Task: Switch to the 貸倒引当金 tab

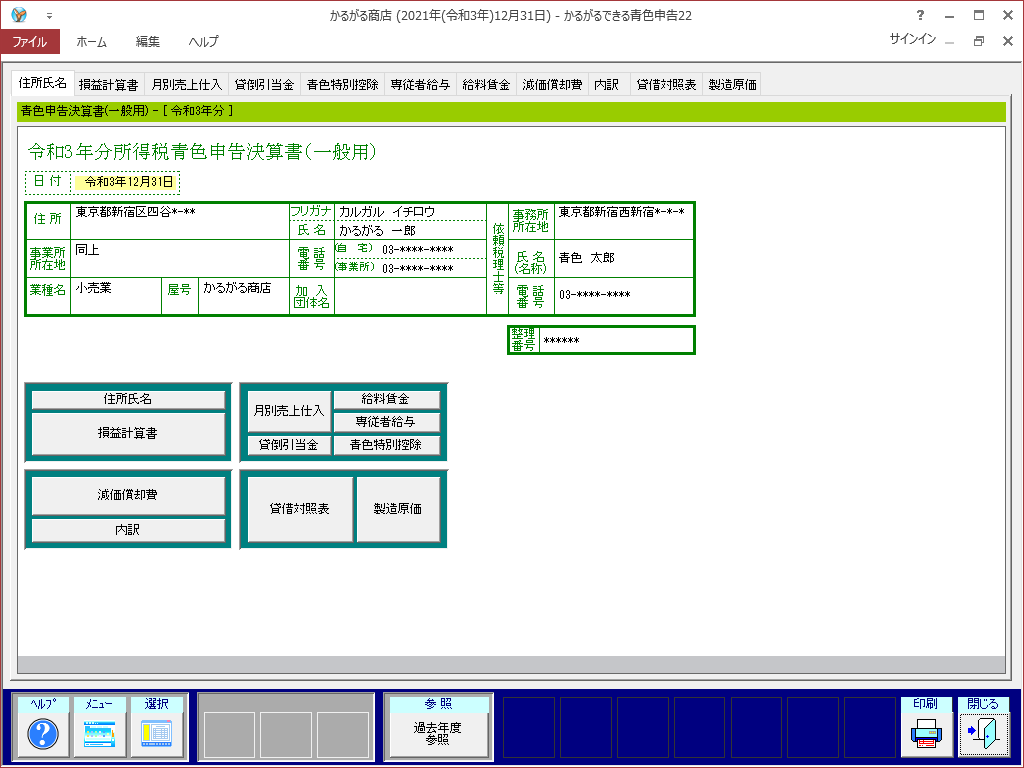Action: (264, 85)
